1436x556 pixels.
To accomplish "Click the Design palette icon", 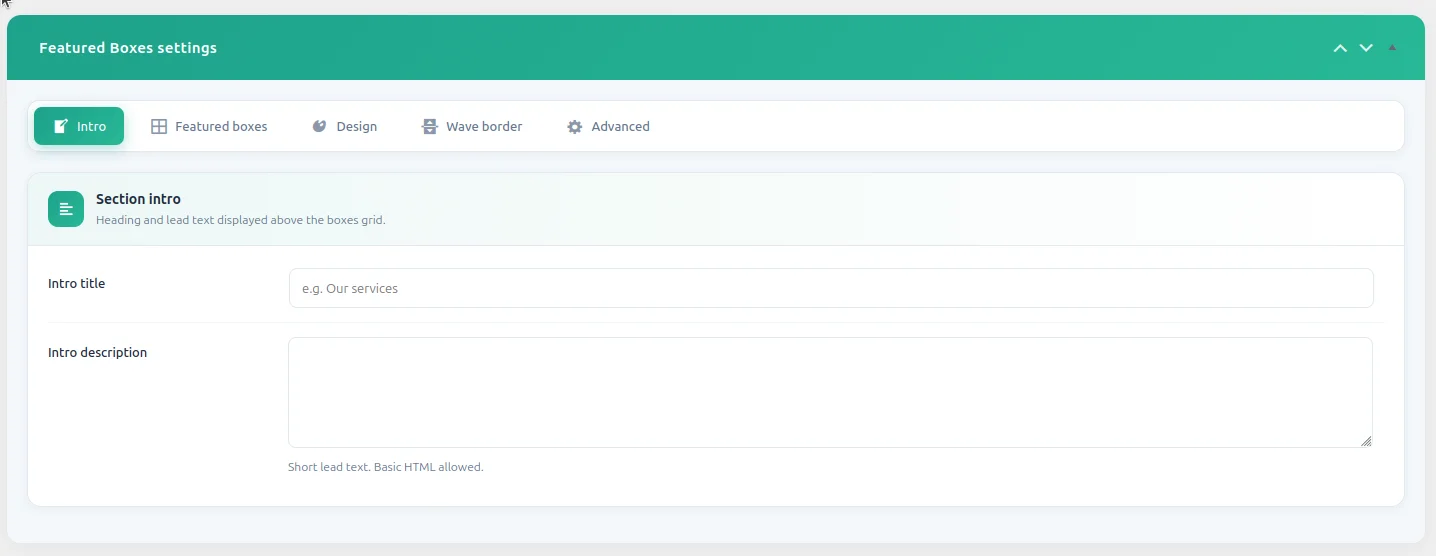I will (x=319, y=127).
